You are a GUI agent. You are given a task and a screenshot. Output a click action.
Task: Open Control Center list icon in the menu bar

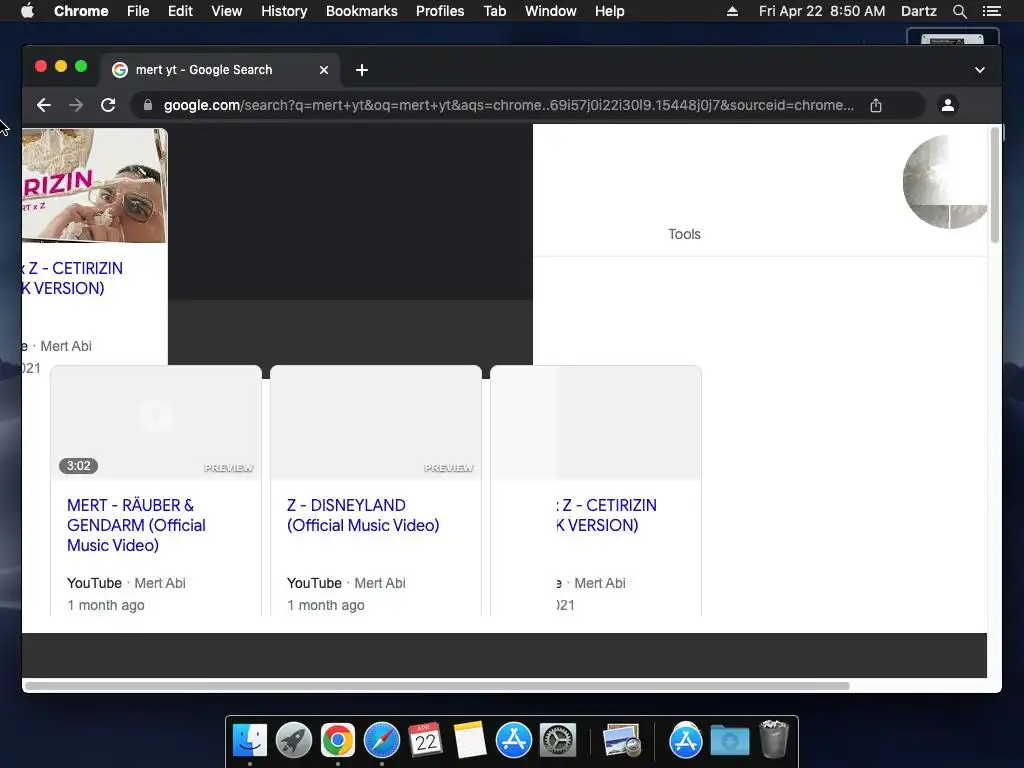[x=991, y=11]
